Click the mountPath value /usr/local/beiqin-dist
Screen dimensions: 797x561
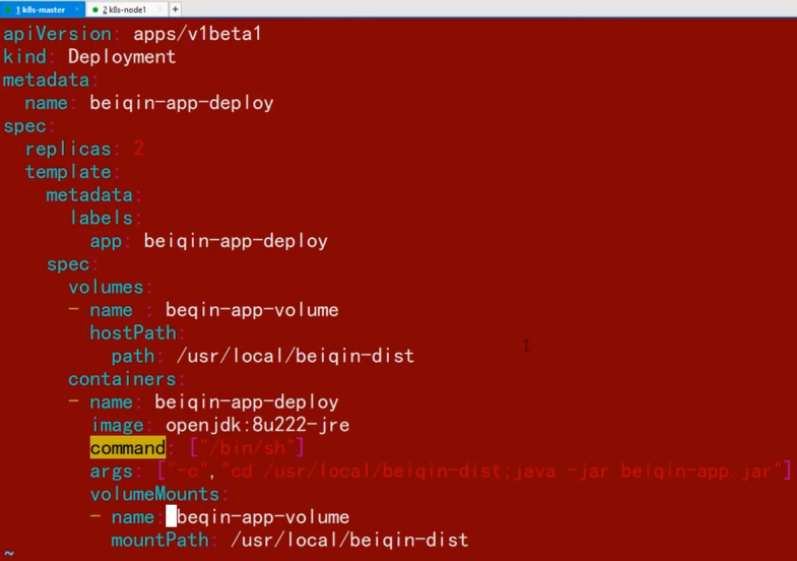tap(349, 540)
